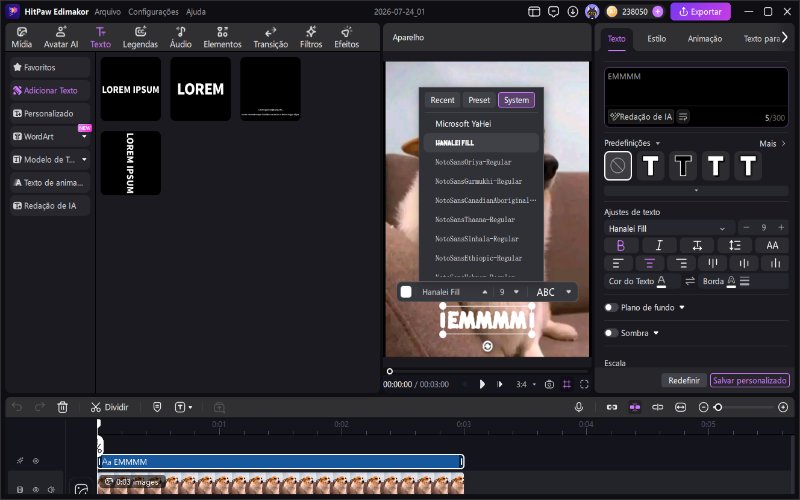The image size is (800, 500).
Task: Apply italic text style
Action: tap(659, 245)
